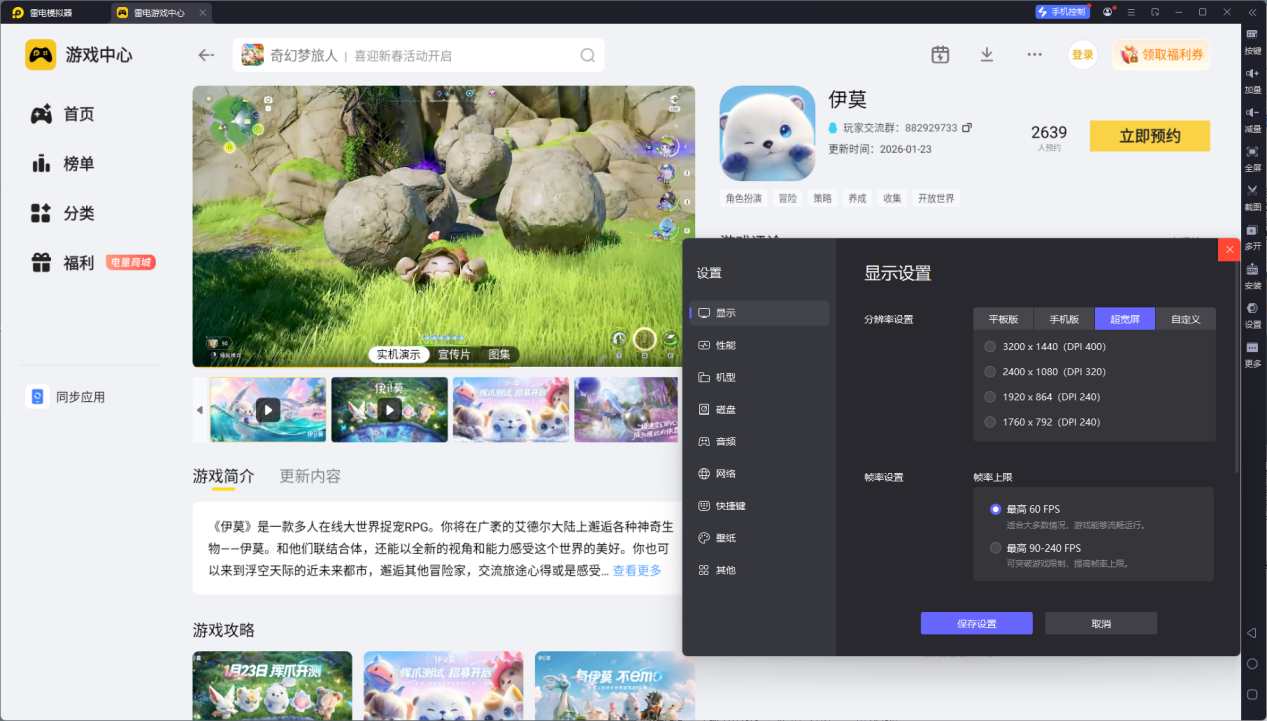The height and width of the screenshot is (721, 1267).
Task: Open the keyboard mapping (按键) tool
Action: coord(1252,40)
